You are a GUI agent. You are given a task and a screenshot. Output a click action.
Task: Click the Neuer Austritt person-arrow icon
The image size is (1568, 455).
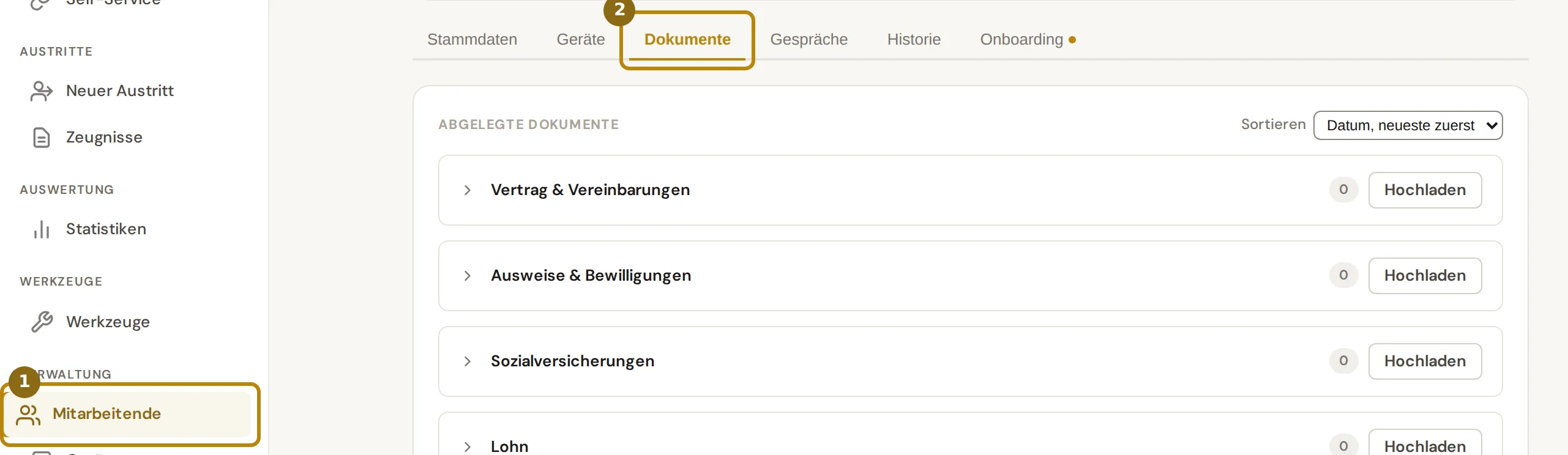tap(41, 91)
